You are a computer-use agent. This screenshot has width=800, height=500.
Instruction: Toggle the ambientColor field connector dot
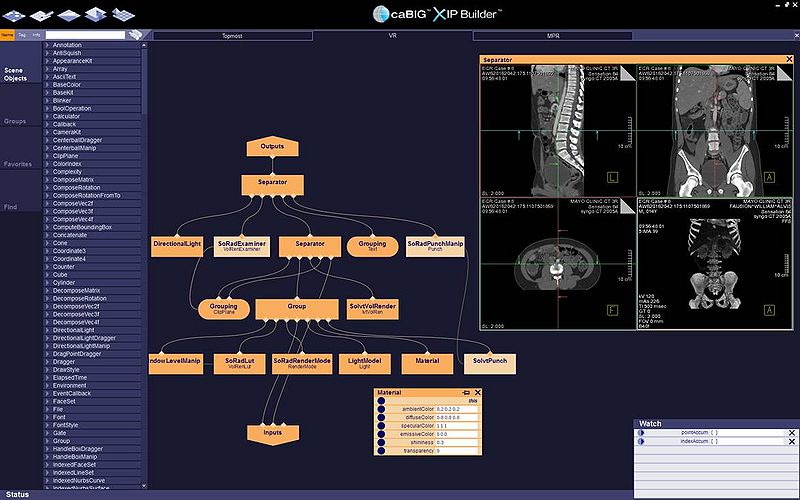381,409
